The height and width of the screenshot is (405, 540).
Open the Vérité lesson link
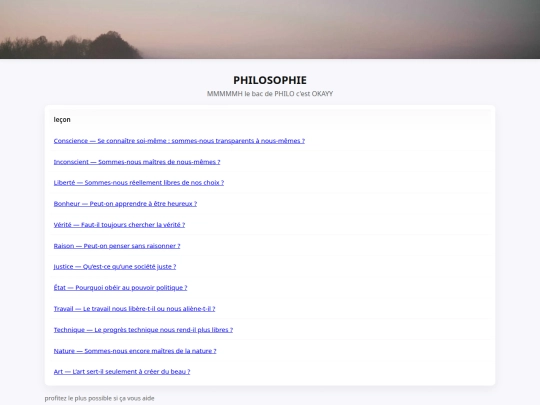119,225
